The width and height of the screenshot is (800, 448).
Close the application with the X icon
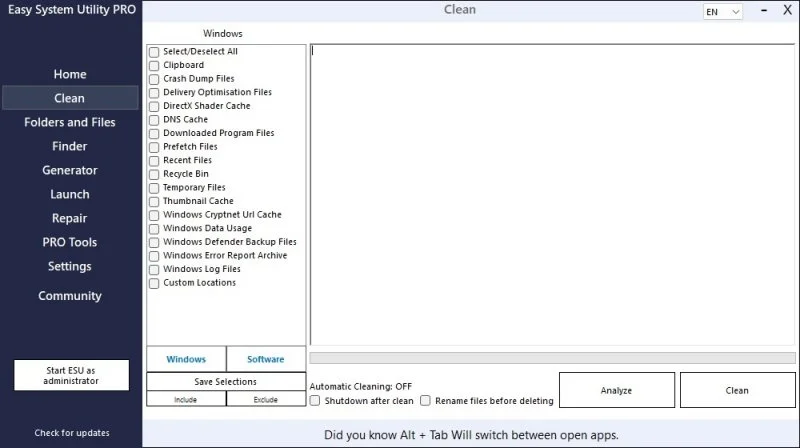coord(787,10)
